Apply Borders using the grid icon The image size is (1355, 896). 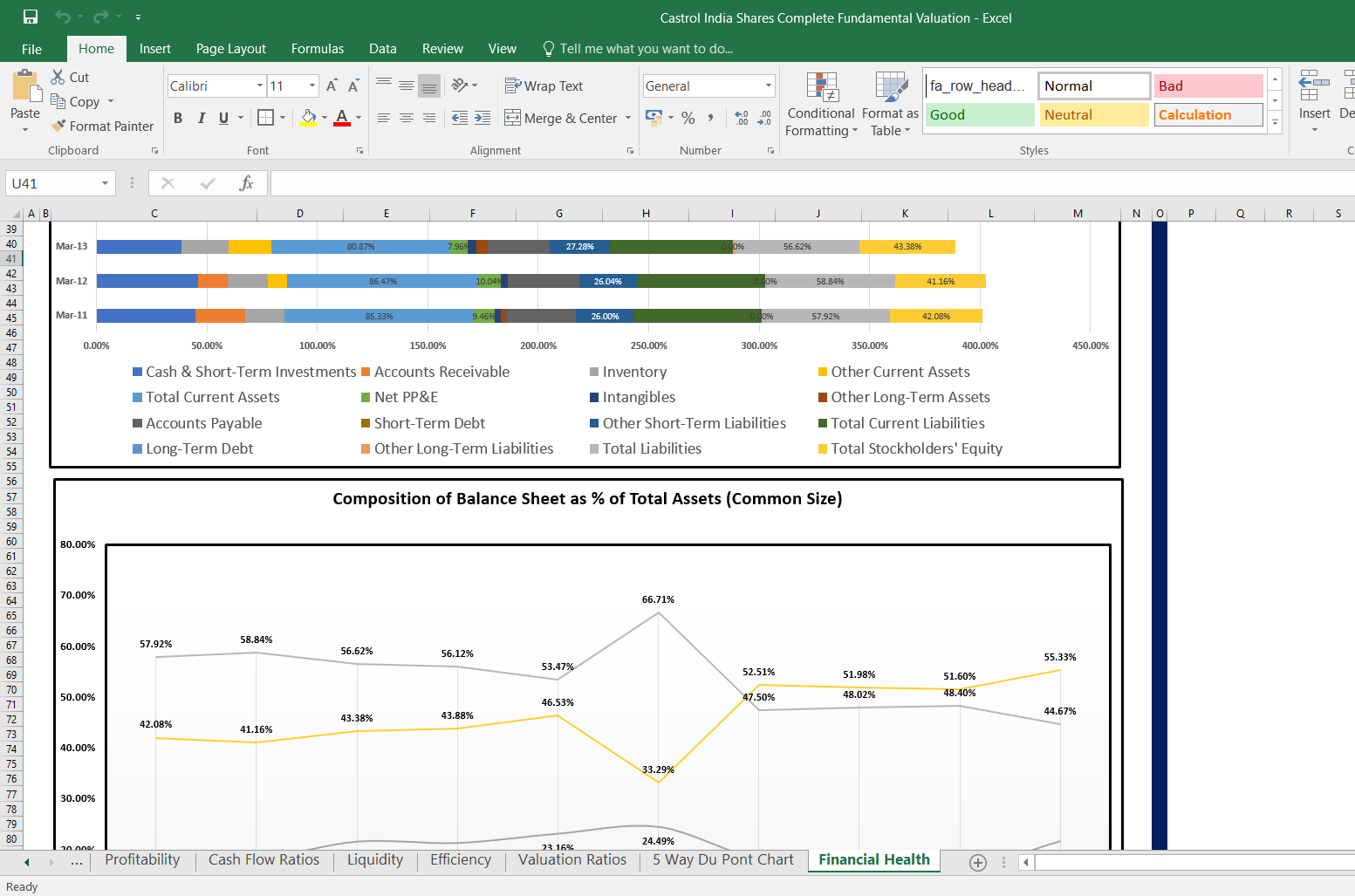pos(266,117)
